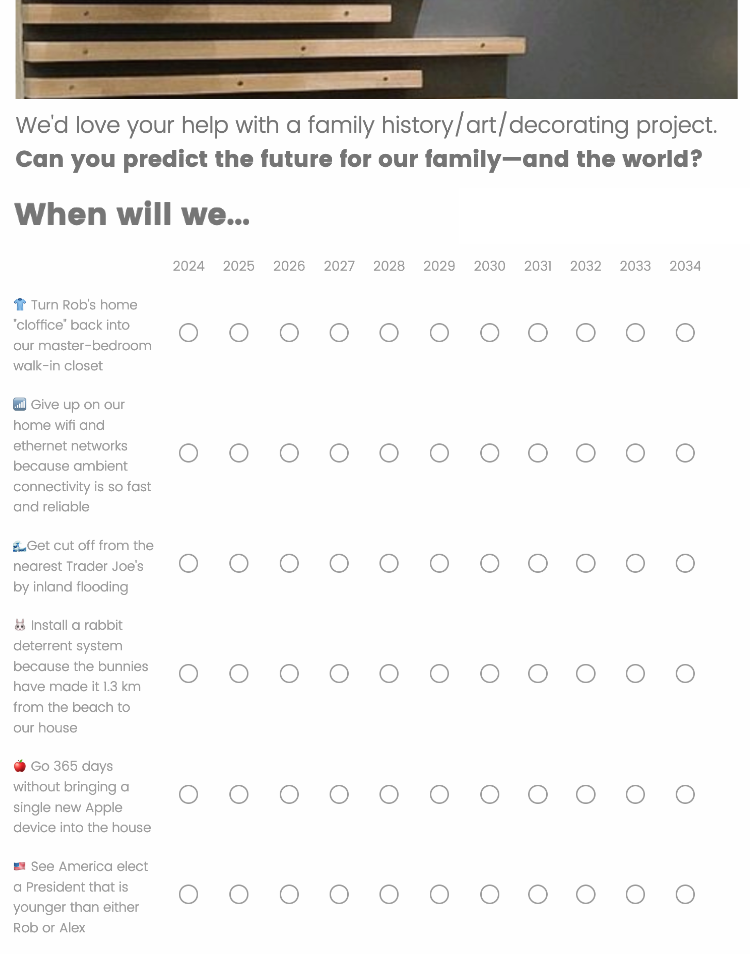This screenshot has height=976, width=750.
Task: Click the wooden shelf photo at top
Action: (x=377, y=49)
